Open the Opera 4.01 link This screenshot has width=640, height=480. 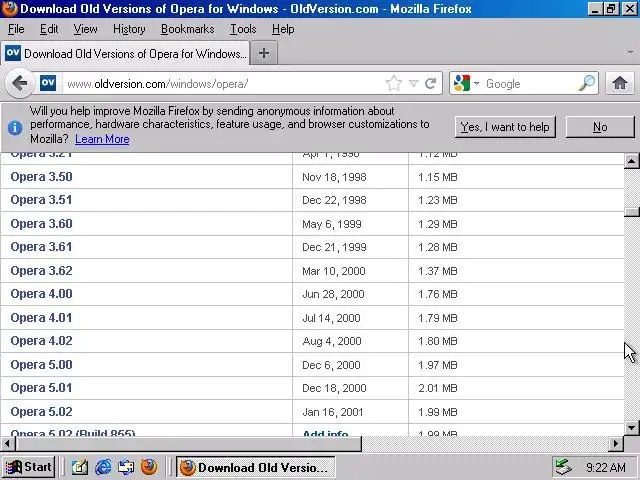tap(41, 318)
